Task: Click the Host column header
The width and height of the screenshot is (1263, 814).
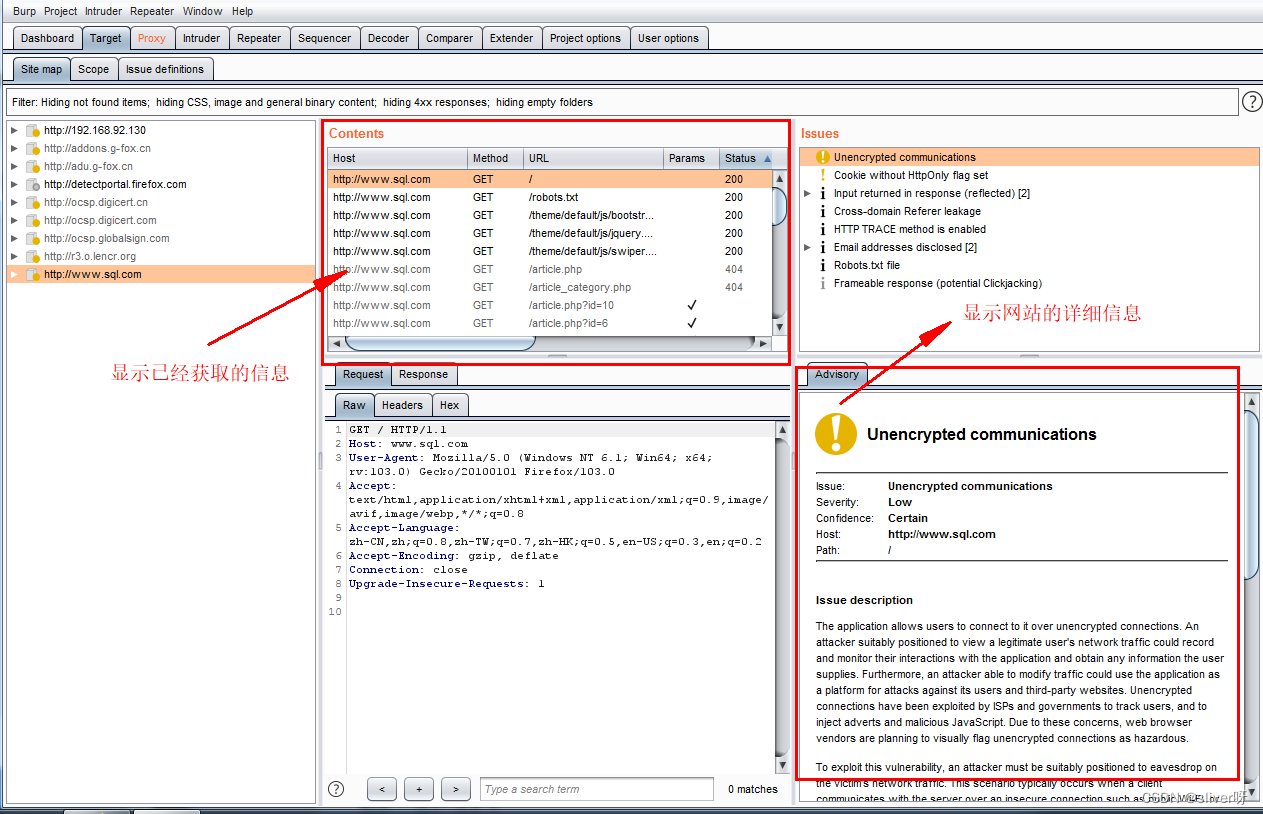Action: point(398,158)
